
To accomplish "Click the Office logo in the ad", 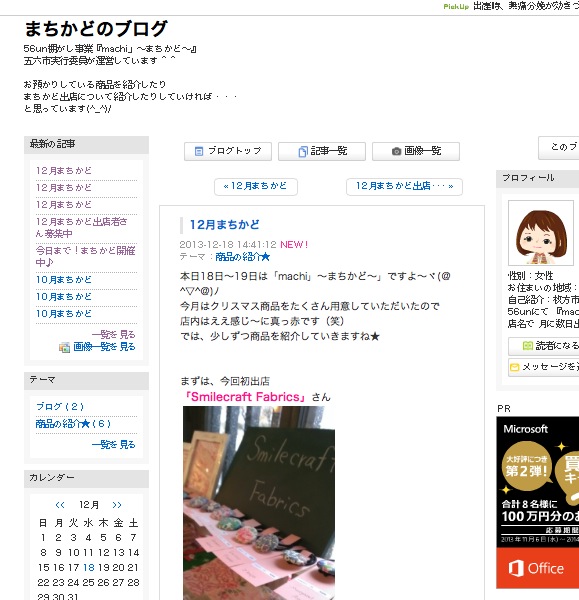I will pos(536,568).
